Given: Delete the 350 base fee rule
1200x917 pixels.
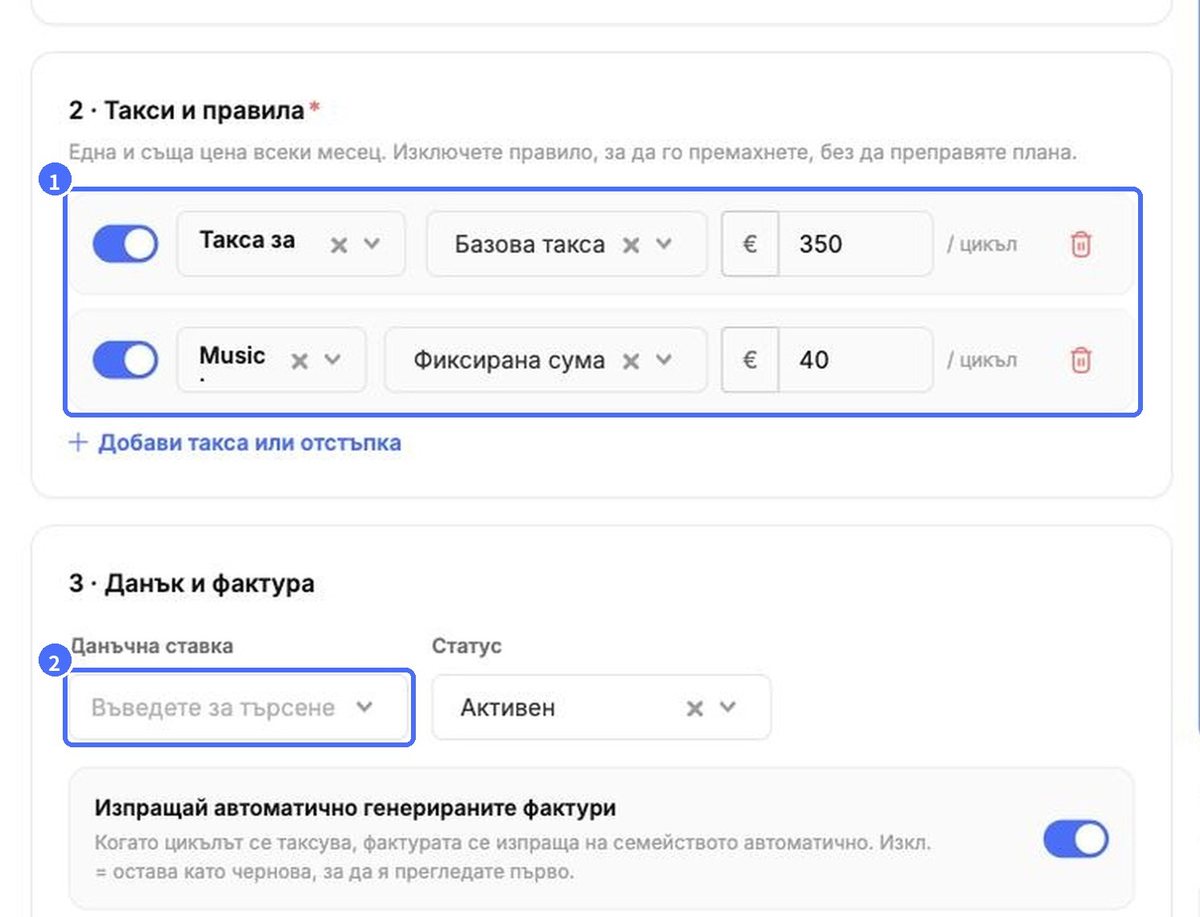Looking at the screenshot, I should [1080, 244].
